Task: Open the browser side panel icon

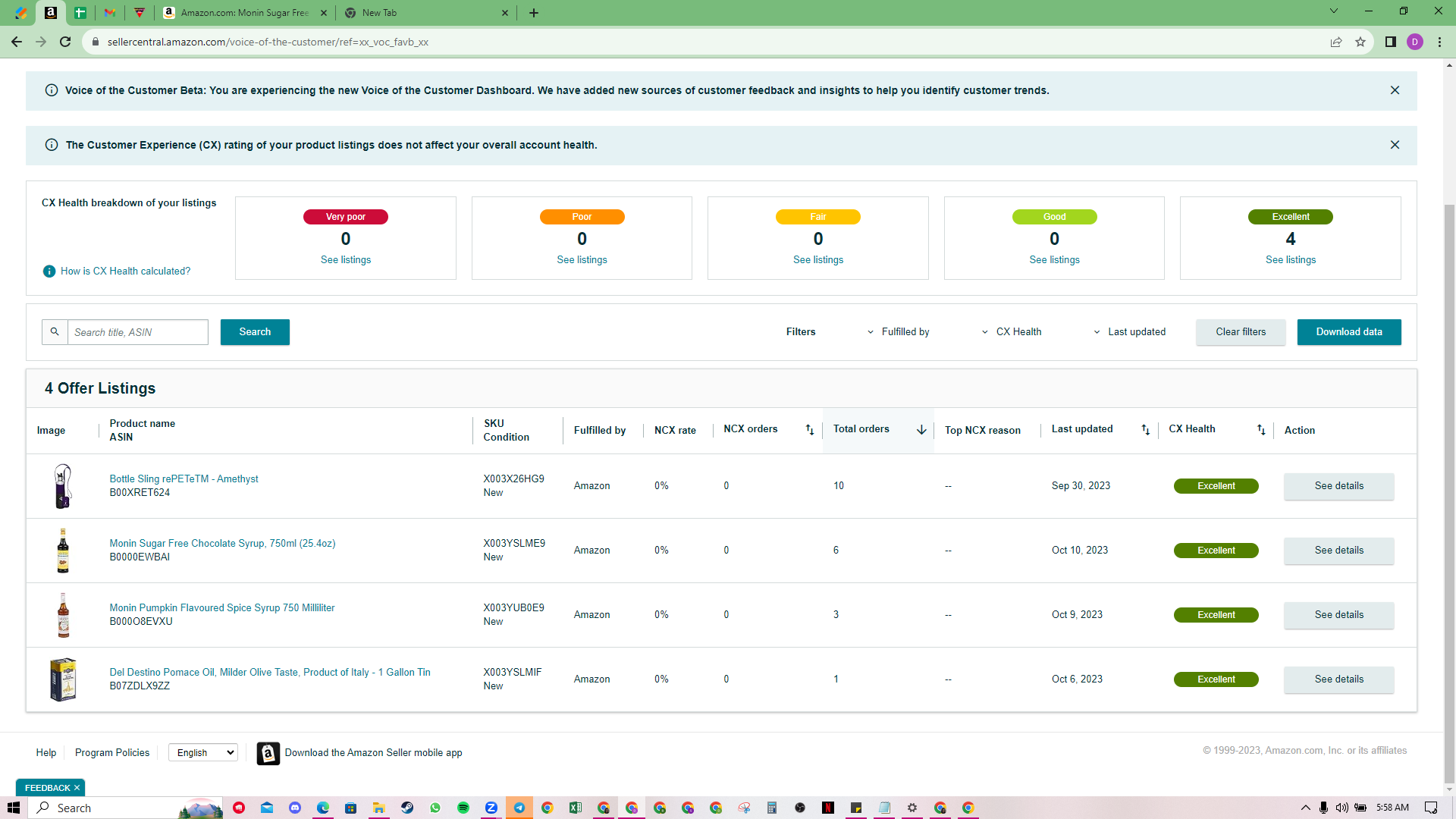Action: [1391, 42]
